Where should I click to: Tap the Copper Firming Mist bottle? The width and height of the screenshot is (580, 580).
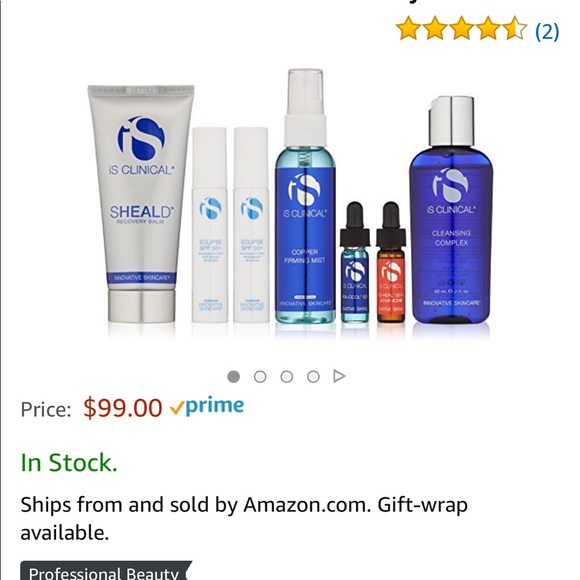coord(306,196)
